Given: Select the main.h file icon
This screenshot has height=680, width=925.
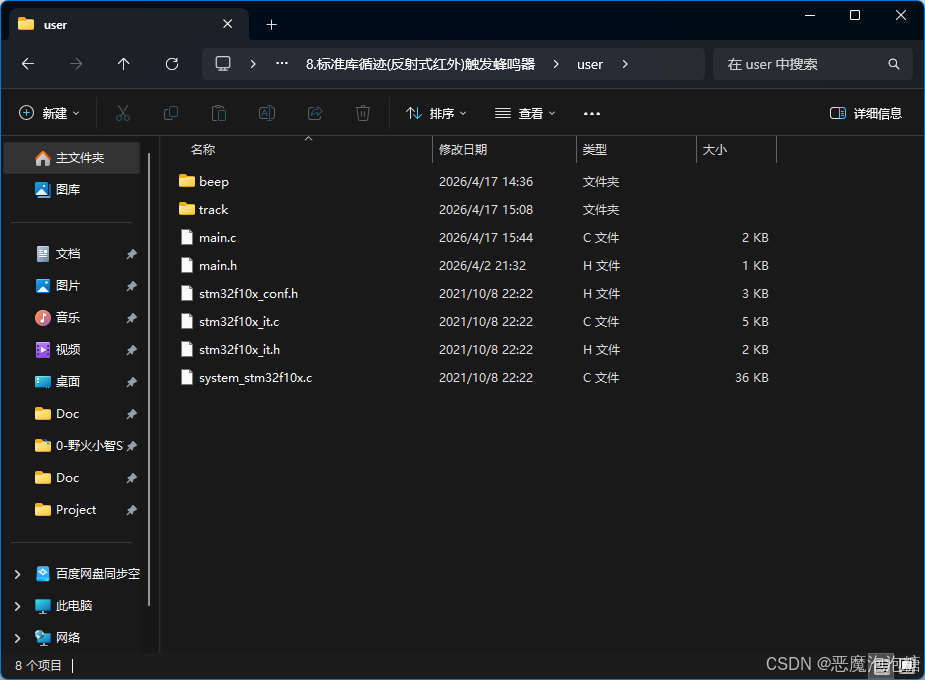Looking at the screenshot, I should (187, 265).
